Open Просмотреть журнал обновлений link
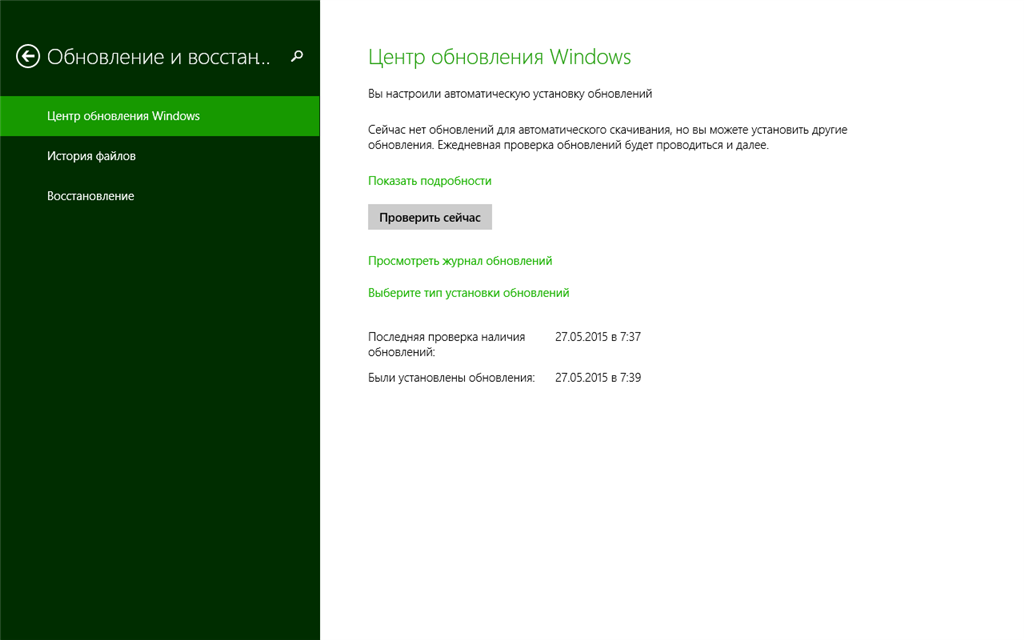This screenshot has width=1024, height=640. [460, 261]
